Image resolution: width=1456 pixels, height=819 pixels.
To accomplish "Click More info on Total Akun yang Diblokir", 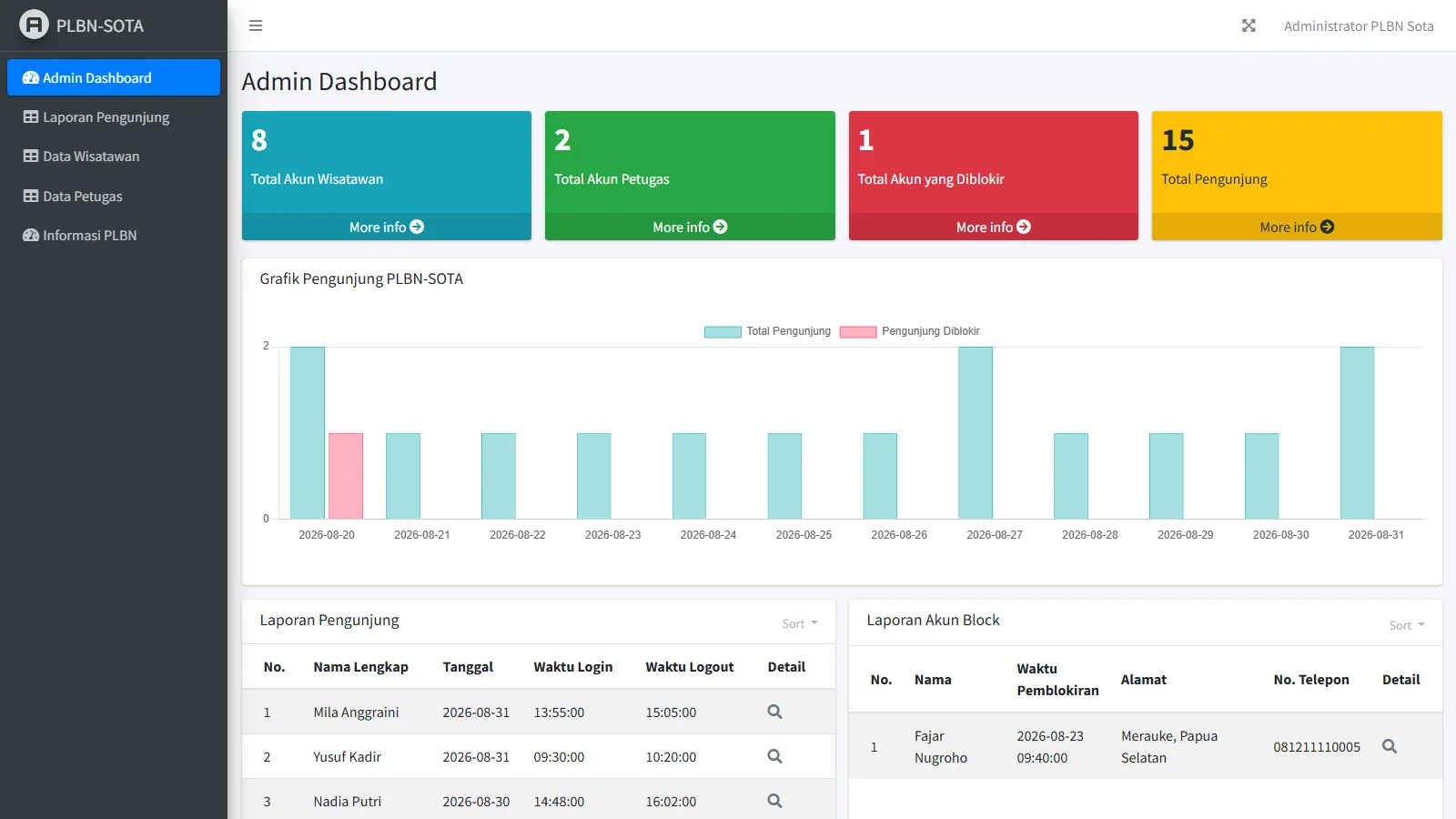I will point(994,227).
